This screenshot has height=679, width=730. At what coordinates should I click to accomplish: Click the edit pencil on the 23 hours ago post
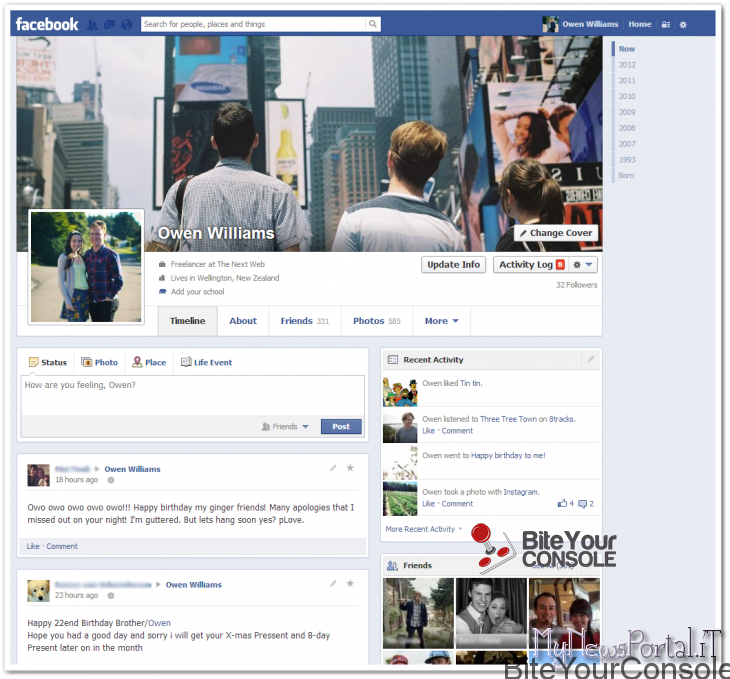[x=333, y=584]
